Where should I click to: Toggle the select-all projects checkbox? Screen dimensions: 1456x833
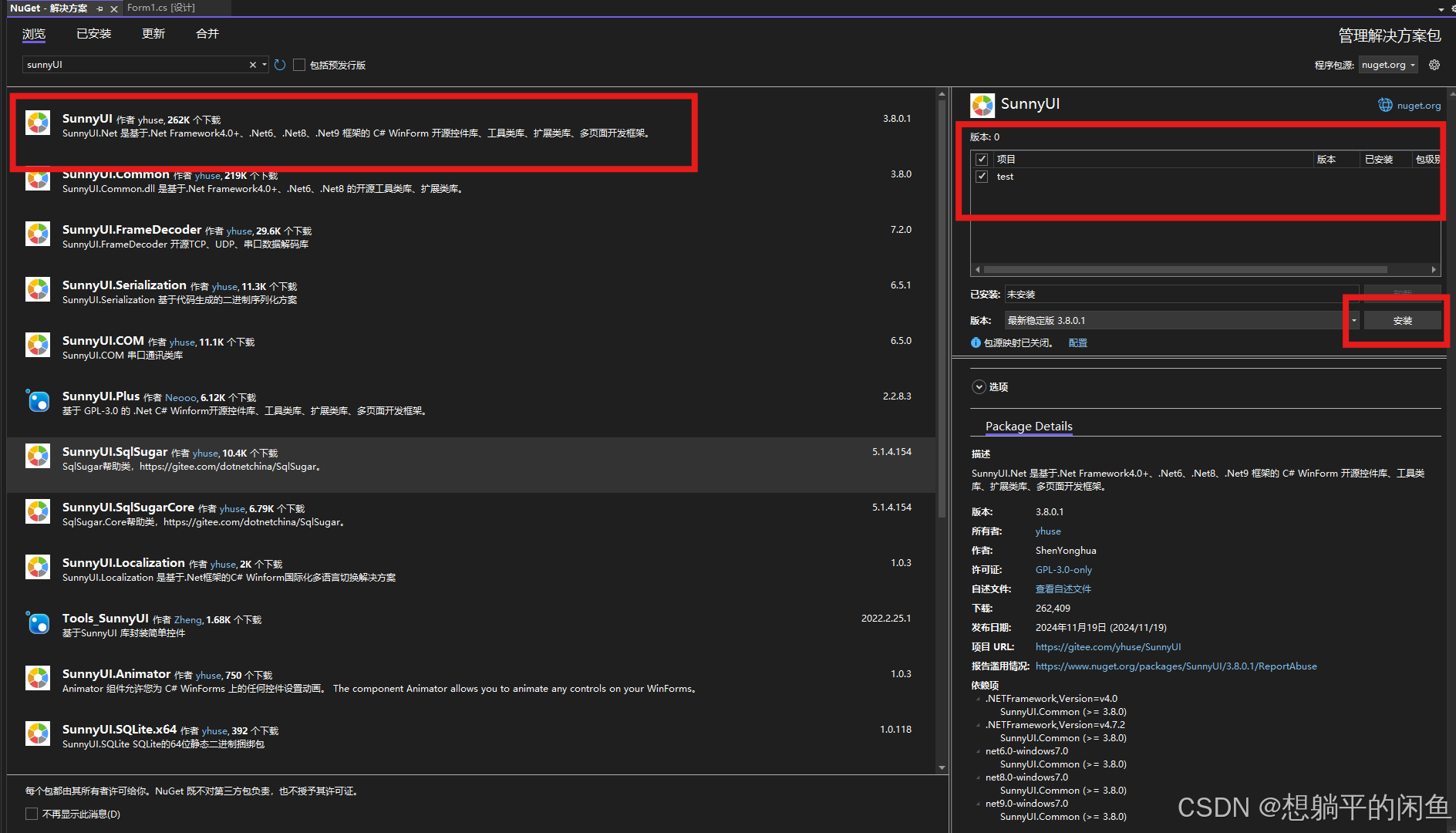[982, 160]
